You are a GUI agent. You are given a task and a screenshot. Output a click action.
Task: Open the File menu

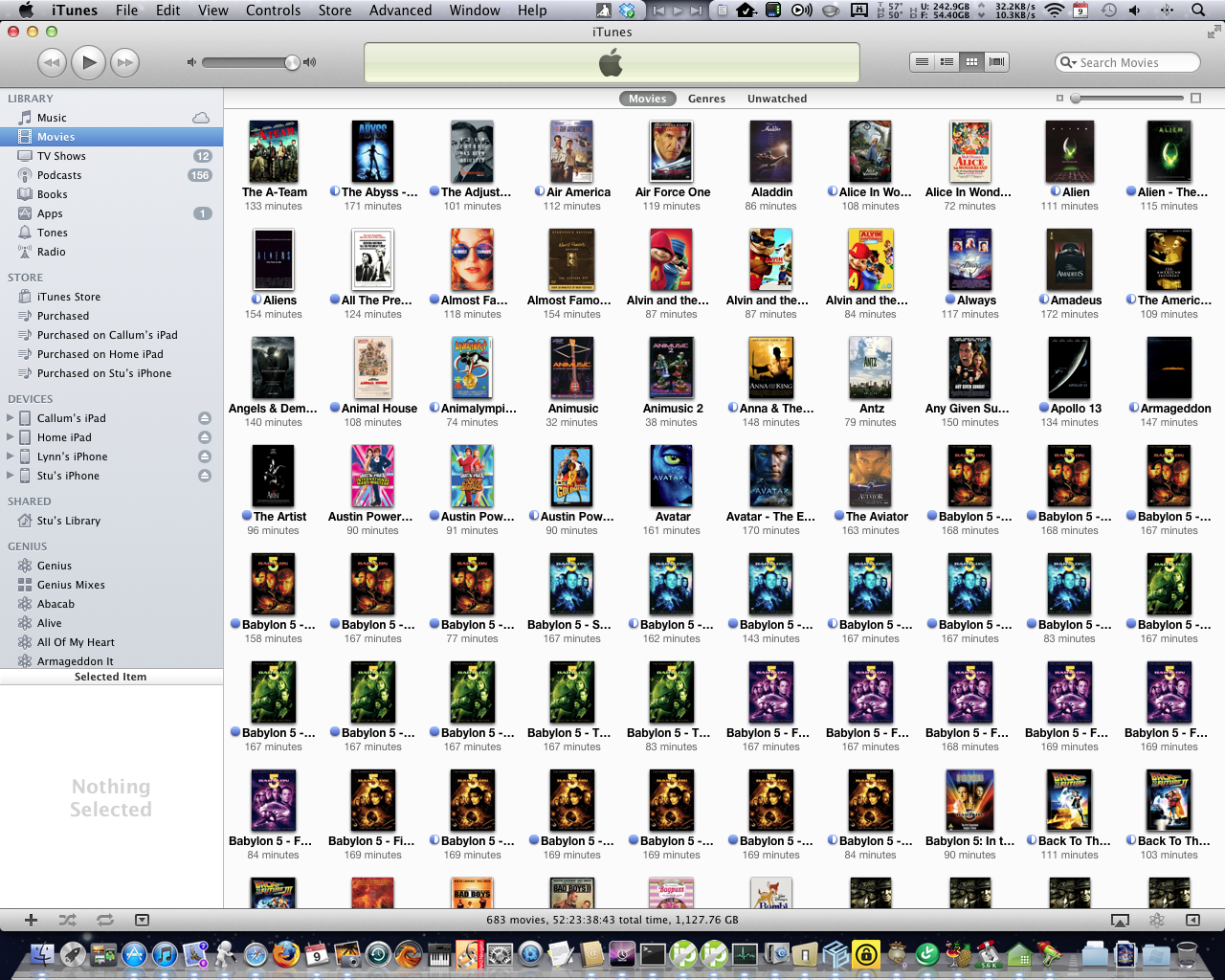(x=126, y=11)
